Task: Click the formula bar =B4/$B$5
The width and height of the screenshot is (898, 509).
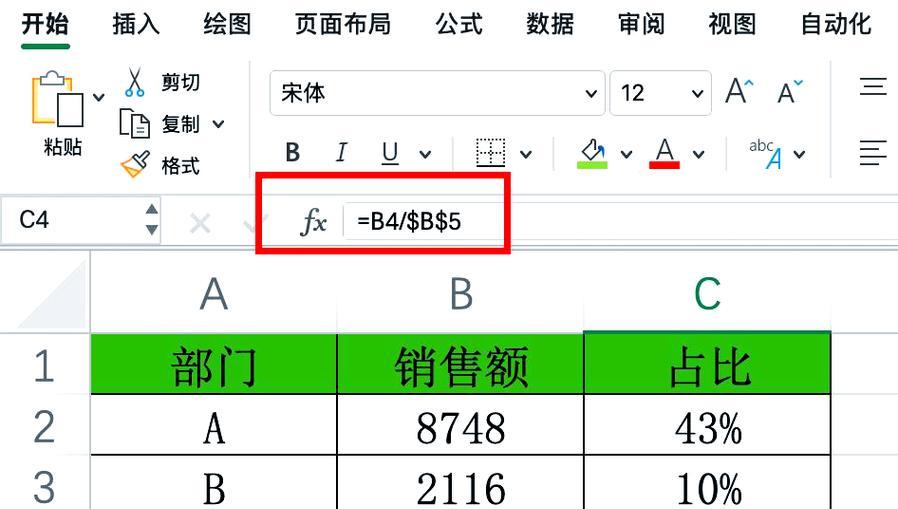Action: (x=620, y=222)
